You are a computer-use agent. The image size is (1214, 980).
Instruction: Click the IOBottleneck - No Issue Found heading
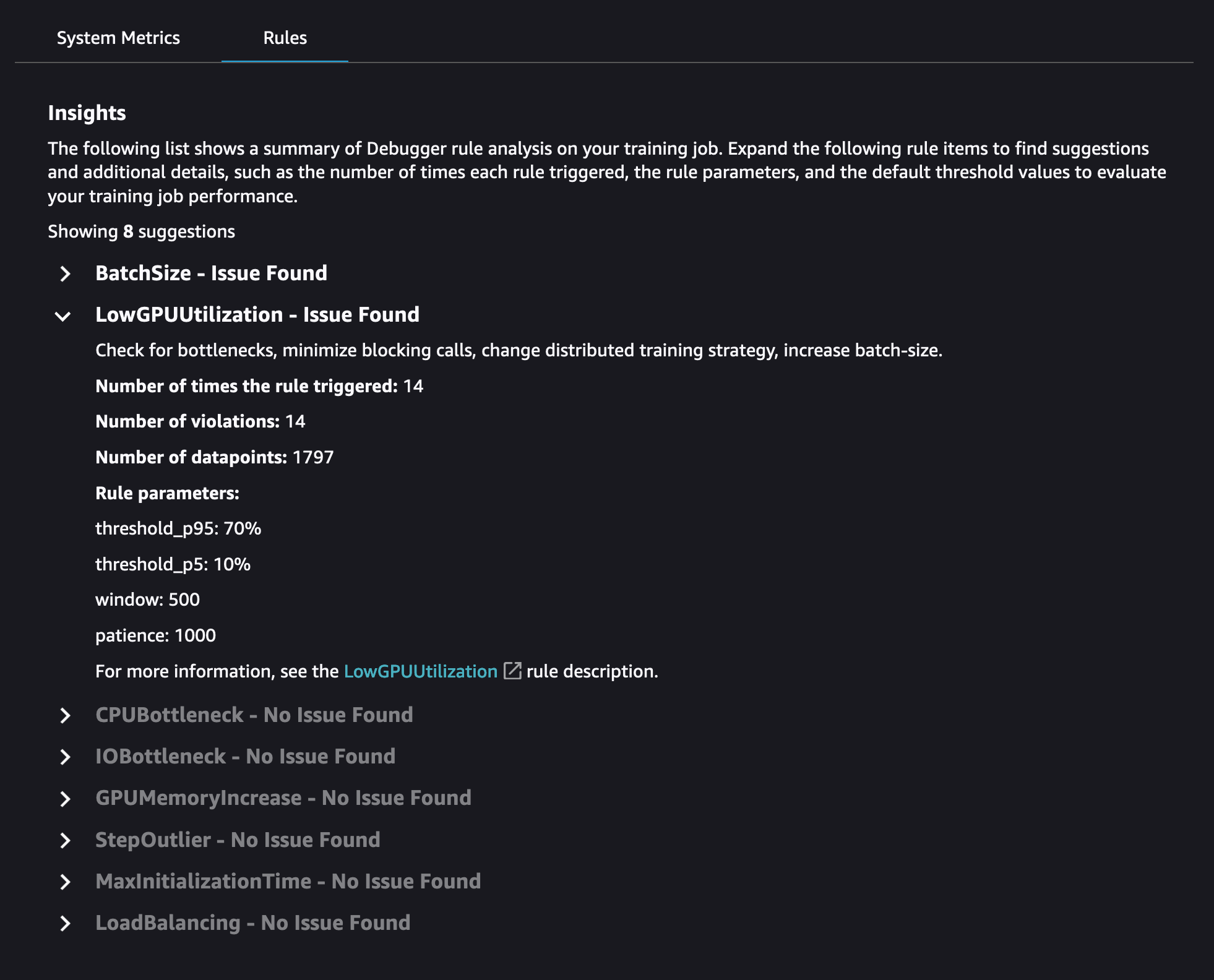pyautogui.click(x=246, y=756)
